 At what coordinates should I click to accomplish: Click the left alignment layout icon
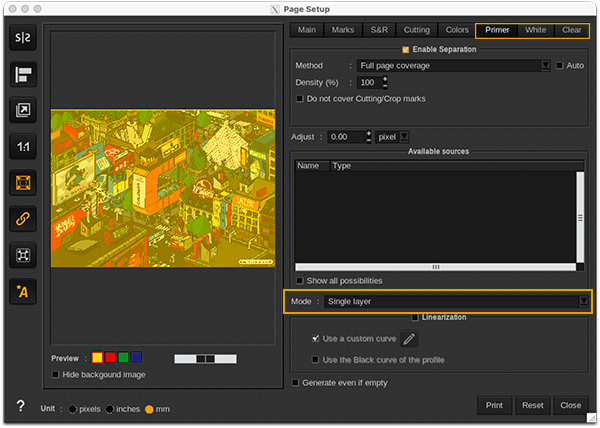pyautogui.click(x=22, y=75)
